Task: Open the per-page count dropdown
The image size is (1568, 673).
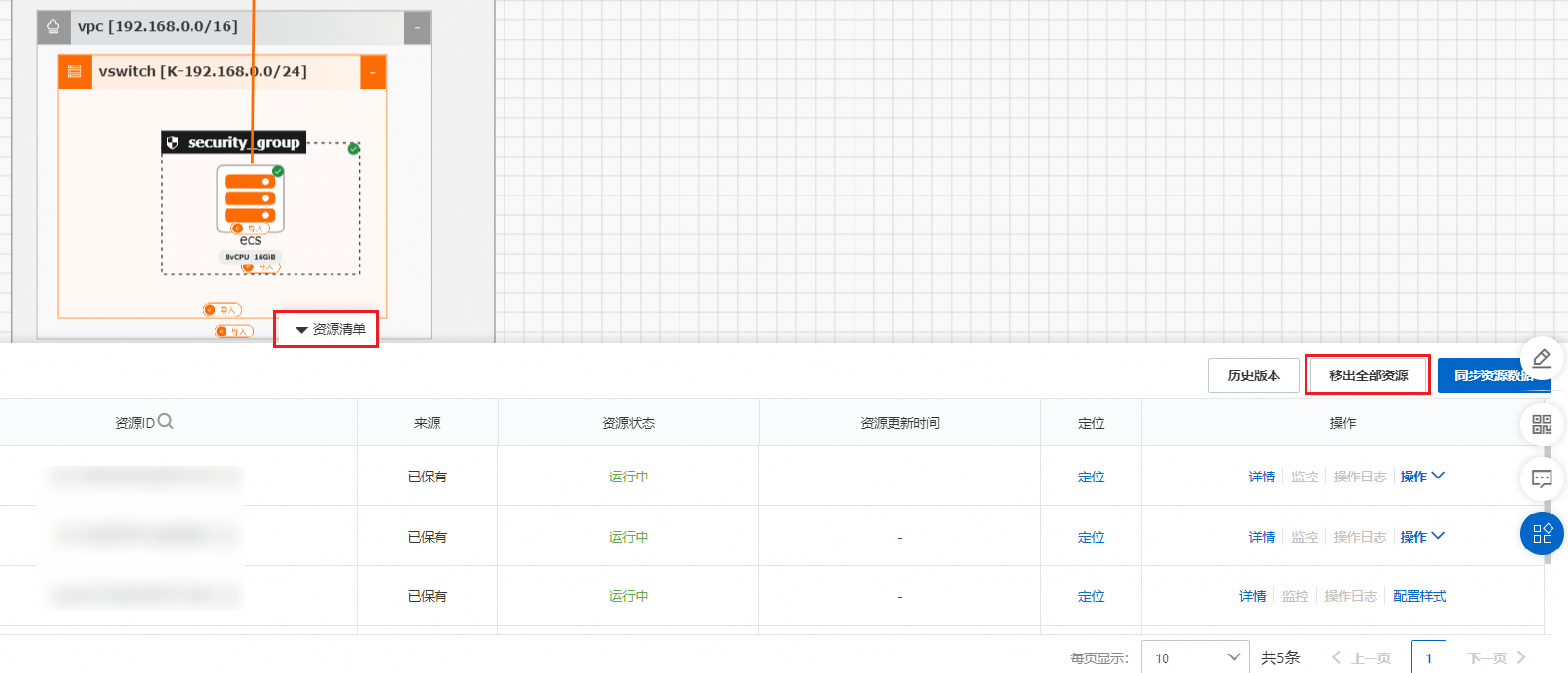Action: coord(1196,657)
